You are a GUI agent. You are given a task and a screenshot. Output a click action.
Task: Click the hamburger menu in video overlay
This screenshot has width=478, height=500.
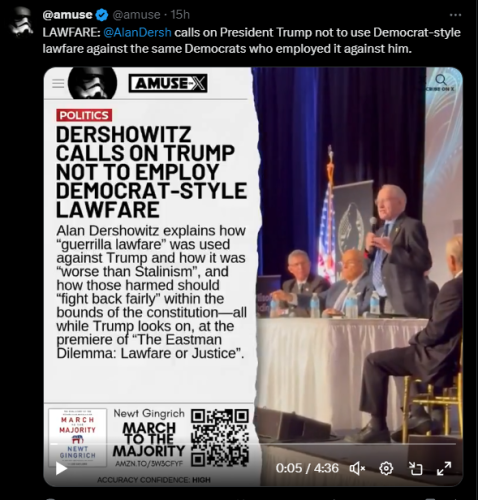click(58, 83)
